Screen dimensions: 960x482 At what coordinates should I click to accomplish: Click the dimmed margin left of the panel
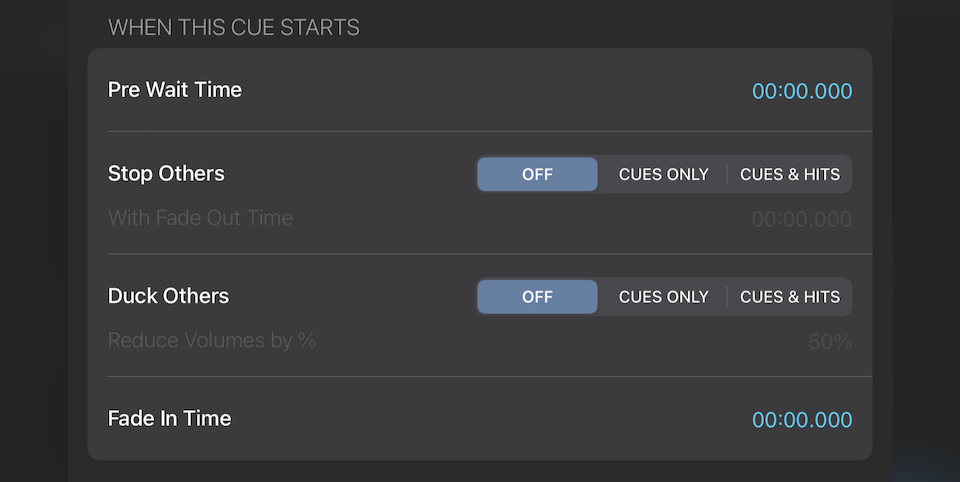(x=32, y=240)
